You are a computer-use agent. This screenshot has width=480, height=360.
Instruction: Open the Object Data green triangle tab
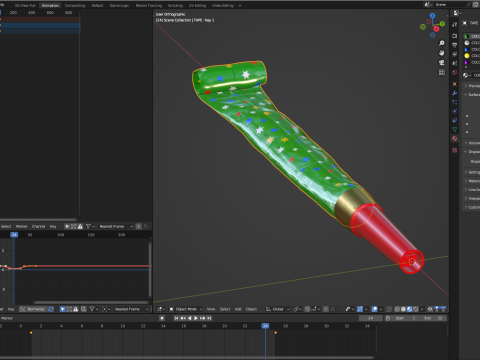pos(455,129)
